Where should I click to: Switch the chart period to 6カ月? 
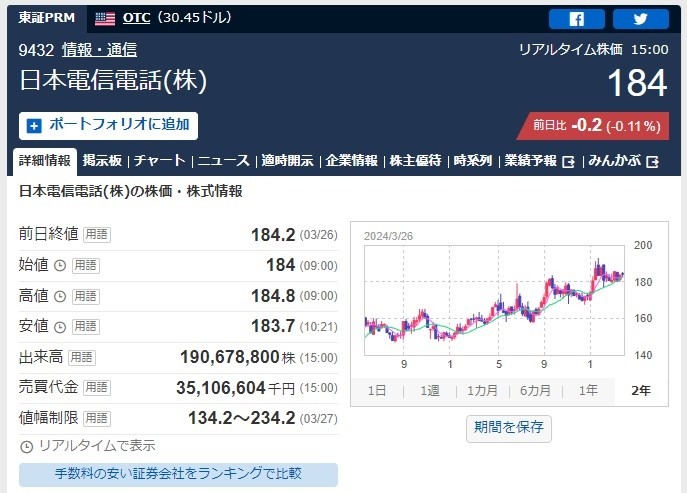535,390
